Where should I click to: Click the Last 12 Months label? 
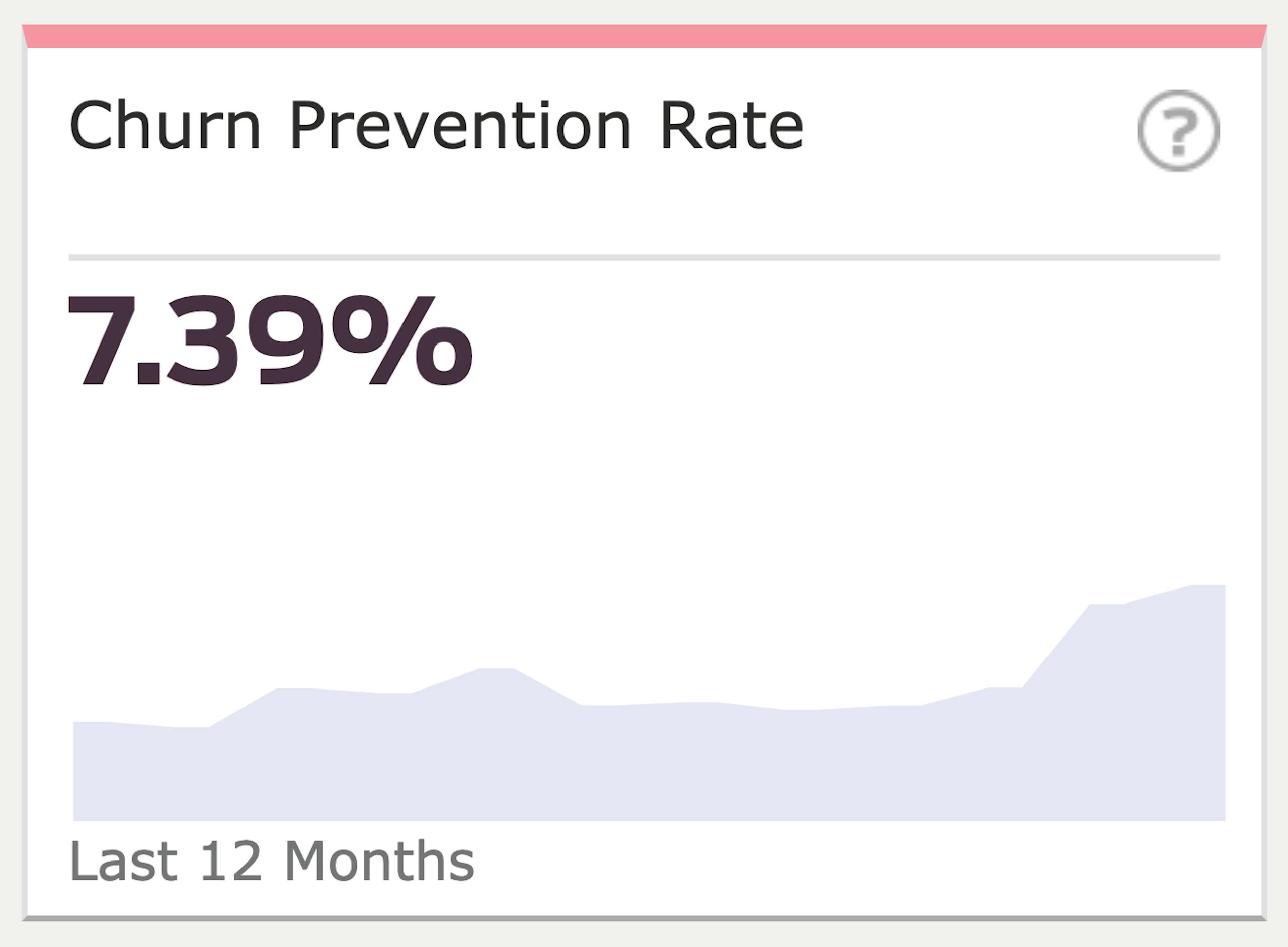pyautogui.click(x=272, y=862)
